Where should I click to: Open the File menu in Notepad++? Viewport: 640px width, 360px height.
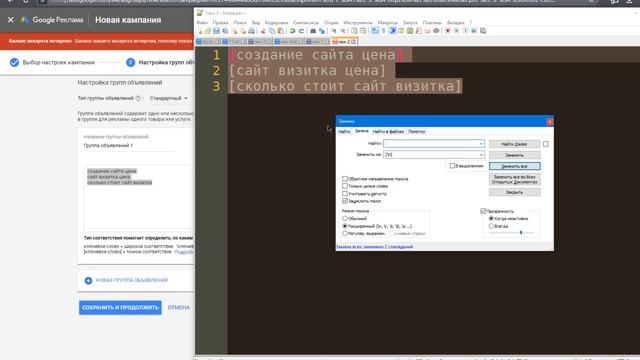[x=202, y=22]
